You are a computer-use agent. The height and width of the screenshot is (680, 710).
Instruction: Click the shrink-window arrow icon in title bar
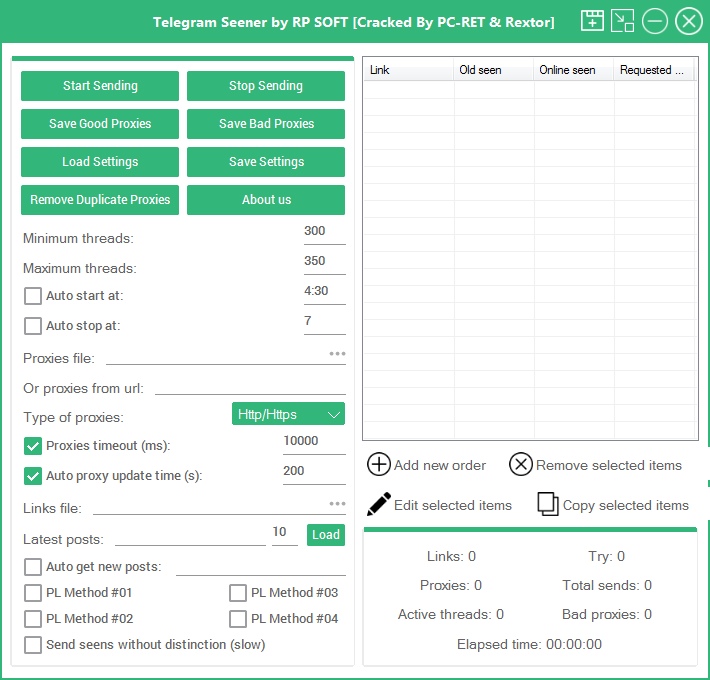[x=622, y=21]
